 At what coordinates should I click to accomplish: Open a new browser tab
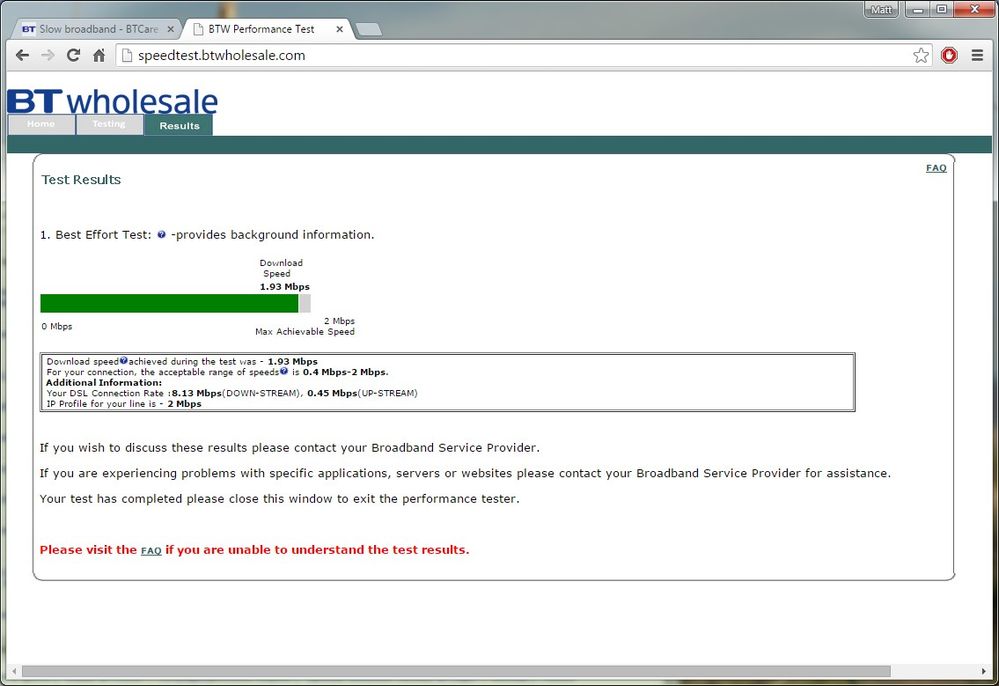point(368,29)
